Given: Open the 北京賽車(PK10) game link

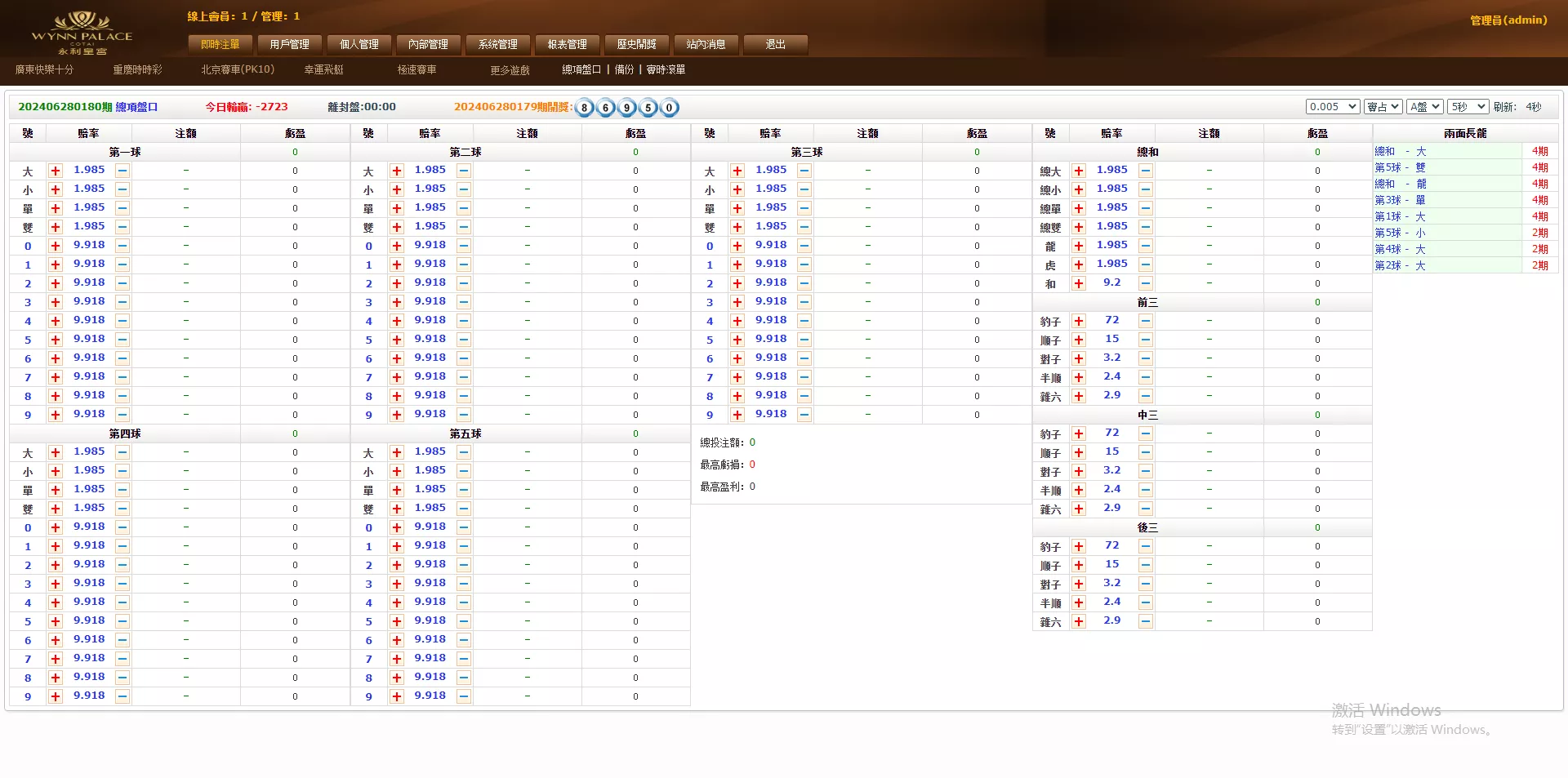Looking at the screenshot, I should click(x=238, y=69).
